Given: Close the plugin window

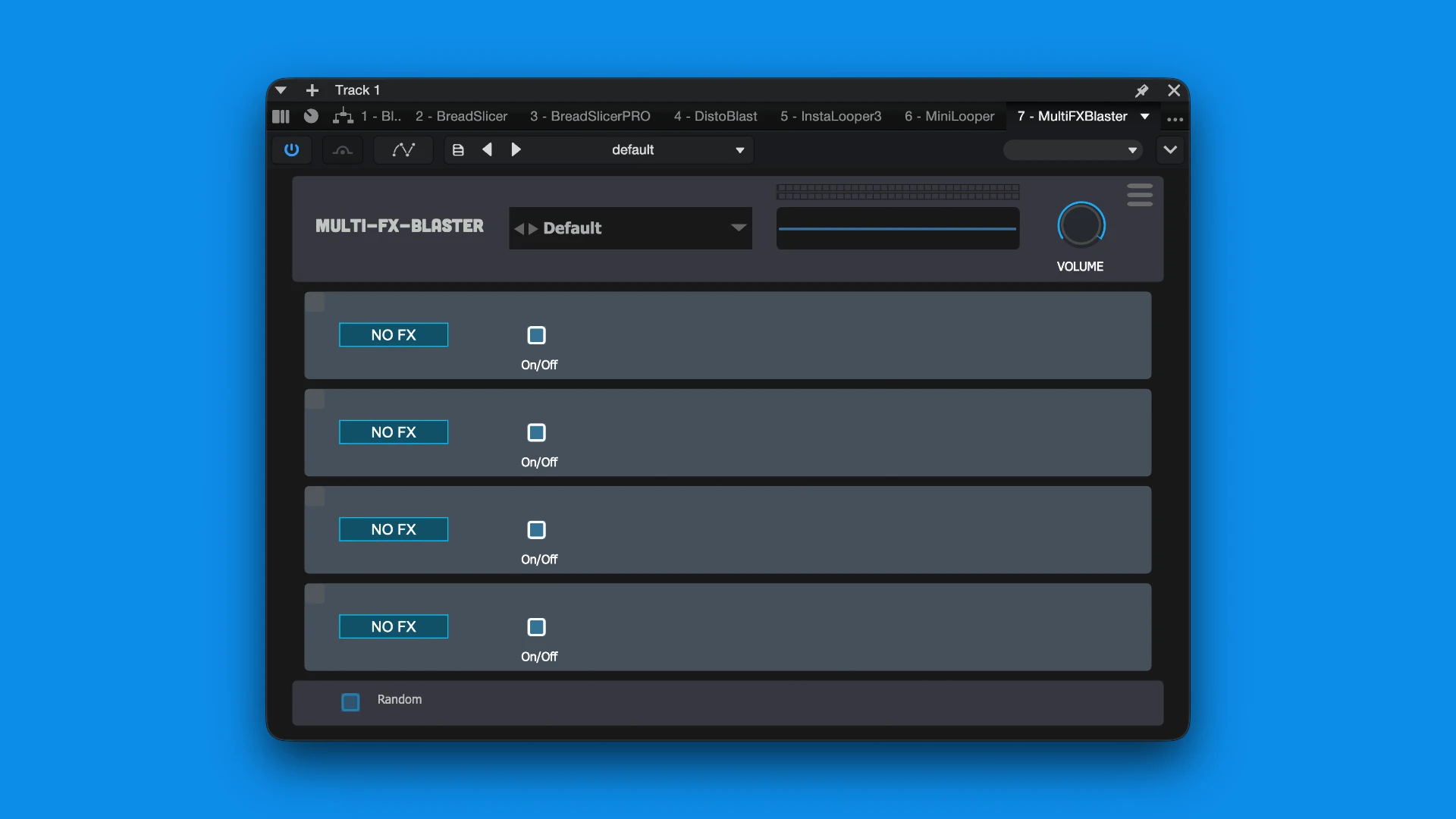Looking at the screenshot, I should 1174,90.
